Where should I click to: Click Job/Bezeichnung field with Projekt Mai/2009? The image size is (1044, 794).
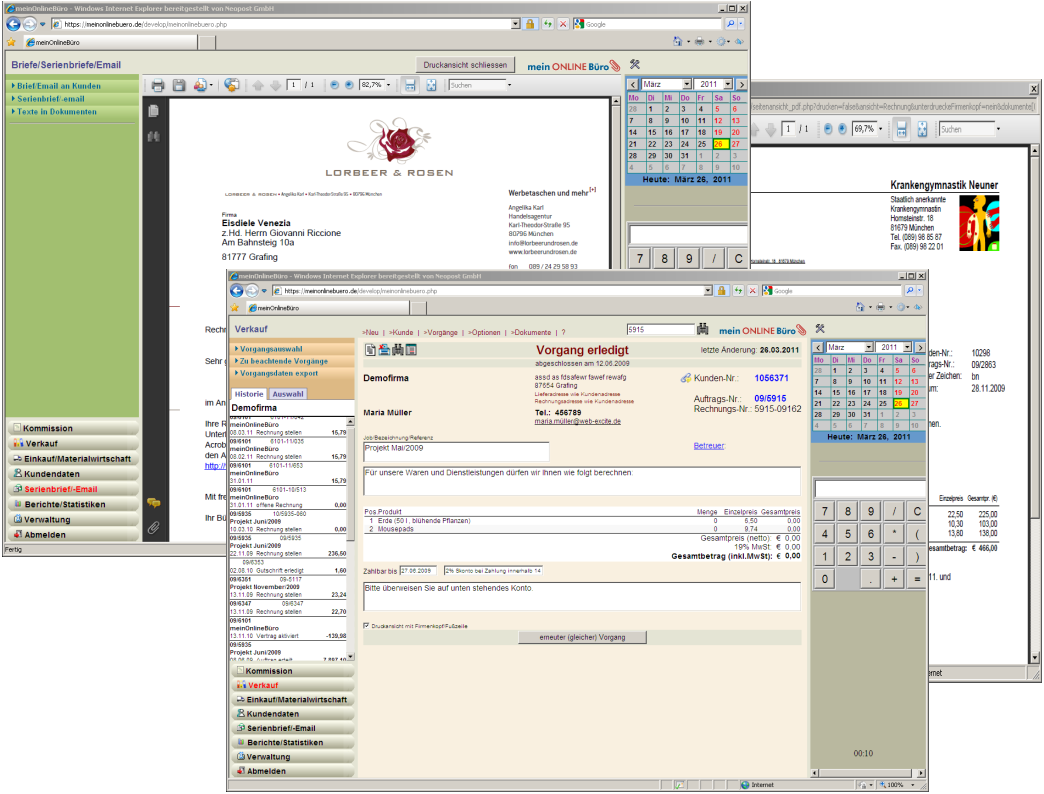[x=456, y=451]
